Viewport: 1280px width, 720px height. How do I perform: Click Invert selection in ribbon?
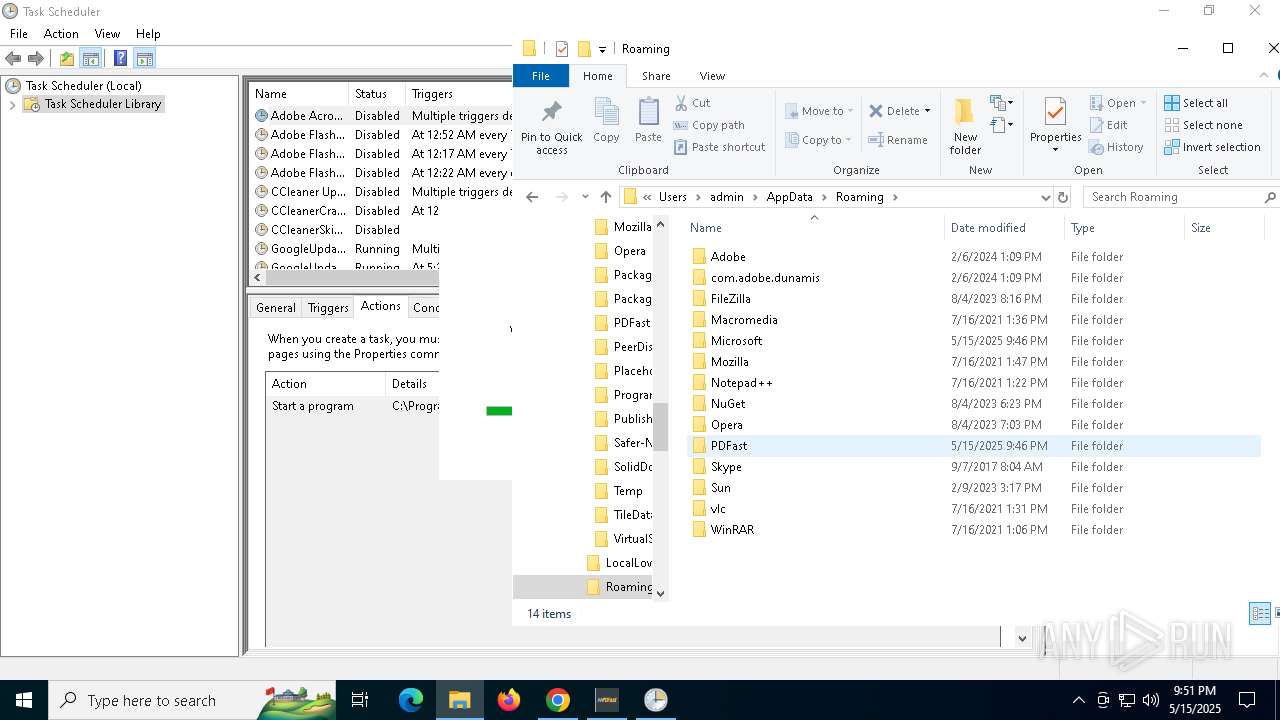click(x=1212, y=147)
